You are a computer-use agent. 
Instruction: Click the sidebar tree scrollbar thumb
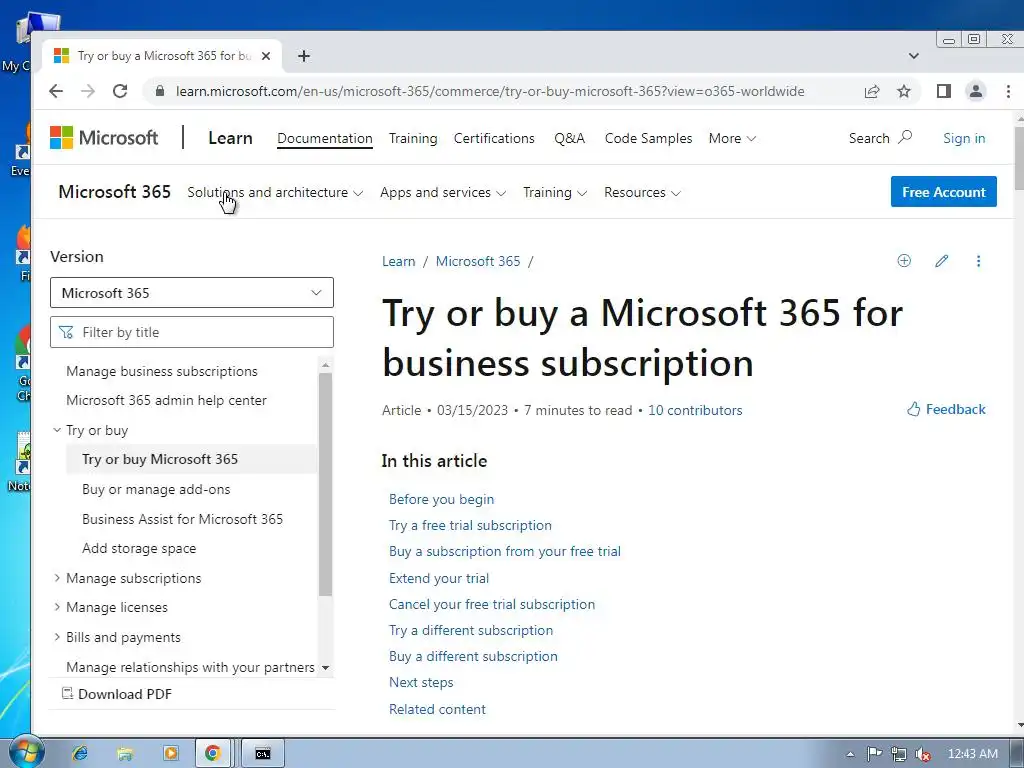[325, 484]
